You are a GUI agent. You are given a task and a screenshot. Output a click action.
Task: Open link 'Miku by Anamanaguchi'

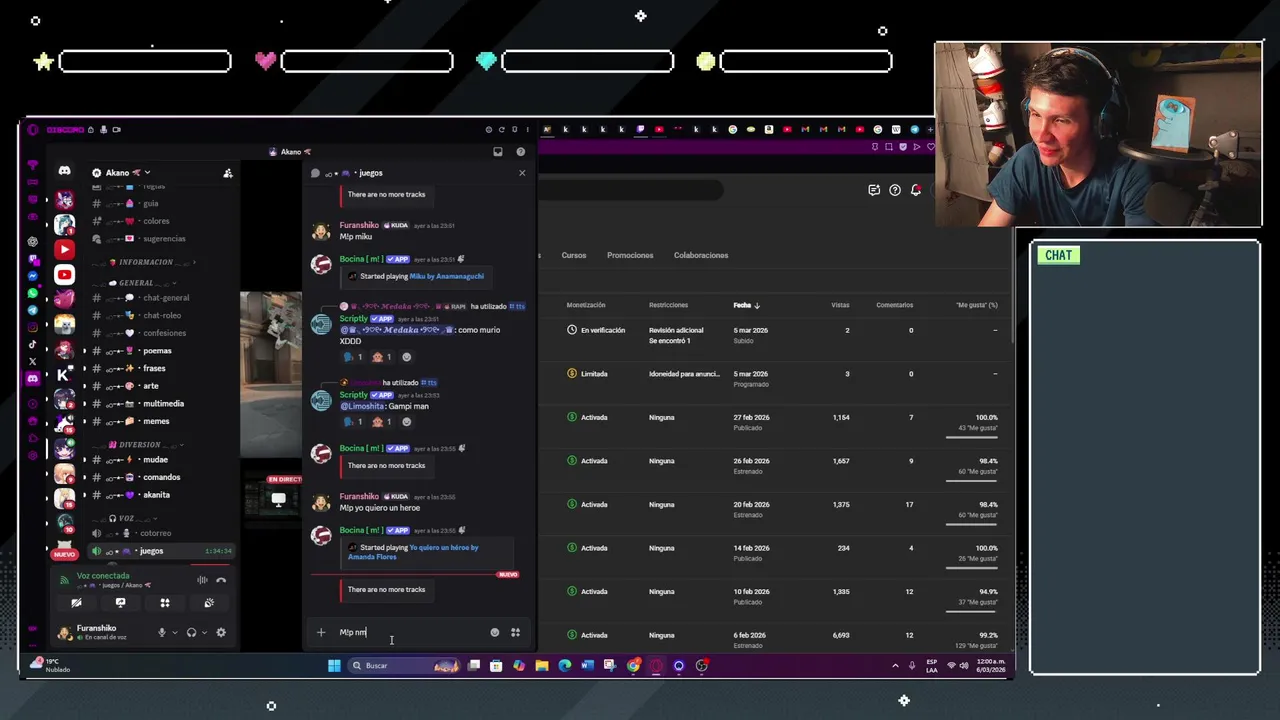[446, 276]
